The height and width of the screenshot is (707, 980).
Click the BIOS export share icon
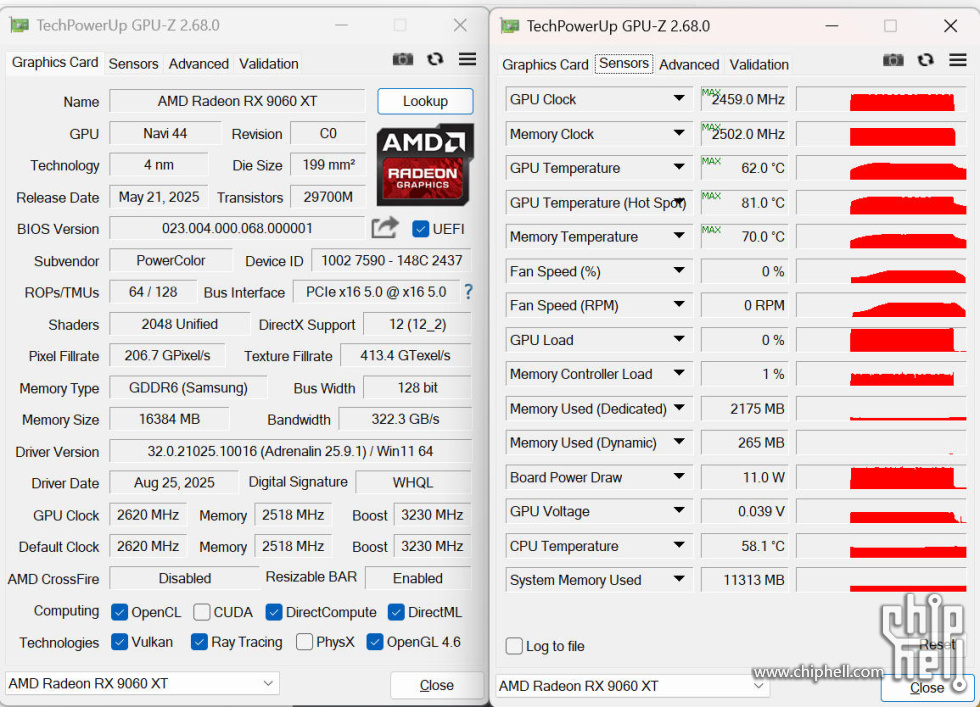pyautogui.click(x=385, y=228)
